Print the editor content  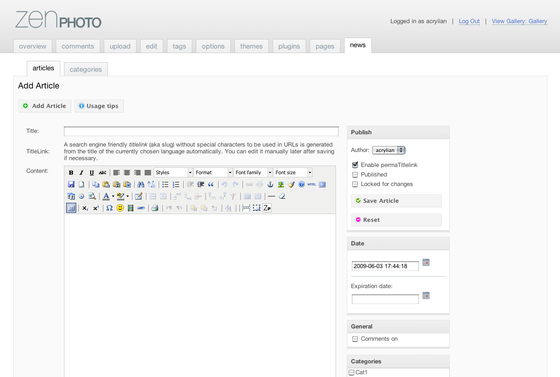[x=155, y=208]
